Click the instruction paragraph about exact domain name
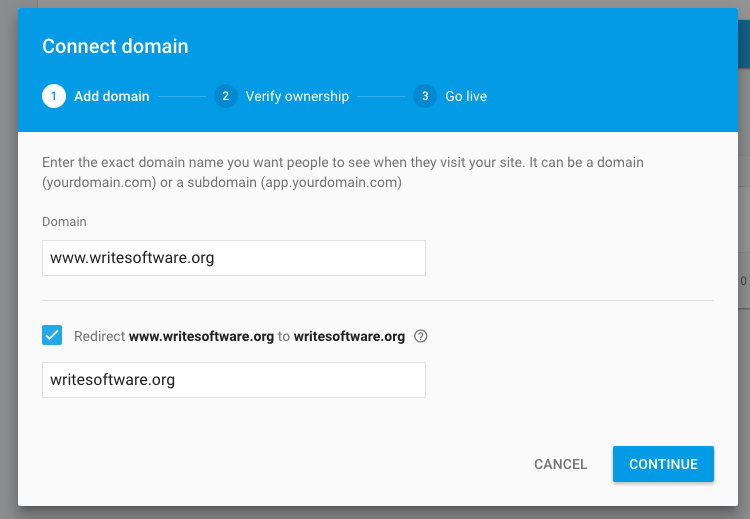The height and width of the screenshot is (519, 750). click(x=342, y=172)
